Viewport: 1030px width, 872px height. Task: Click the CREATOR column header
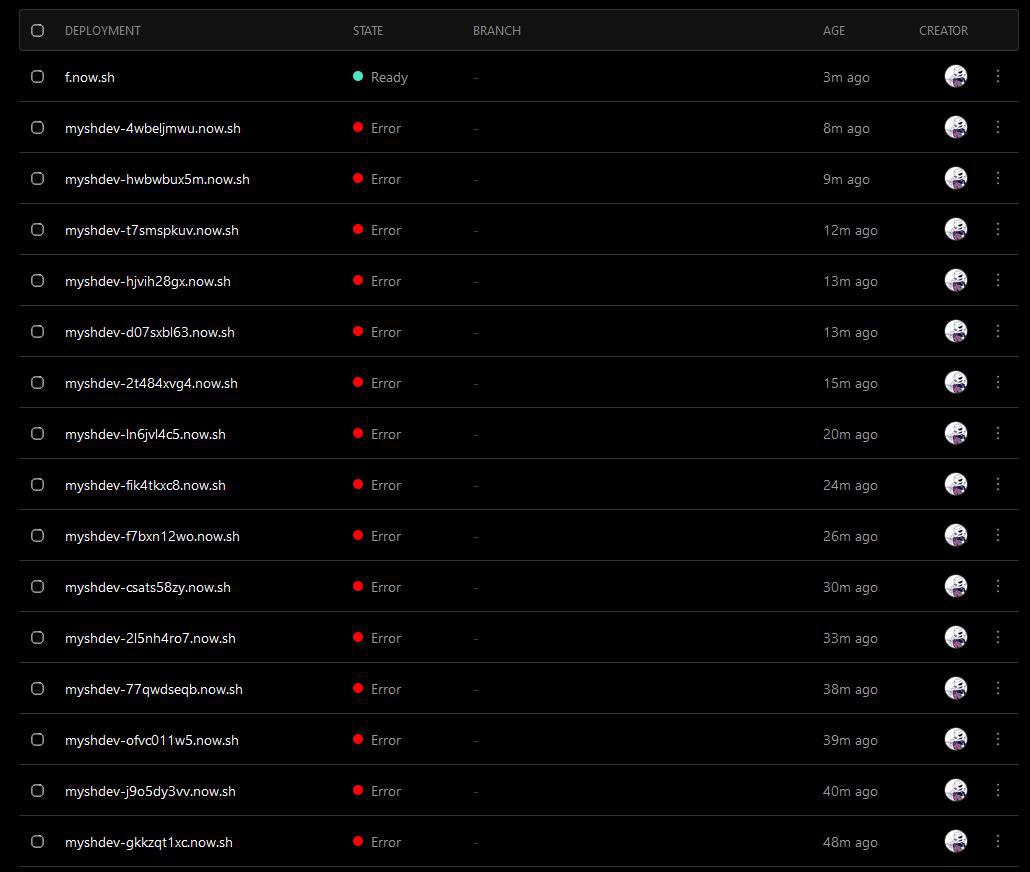click(943, 30)
